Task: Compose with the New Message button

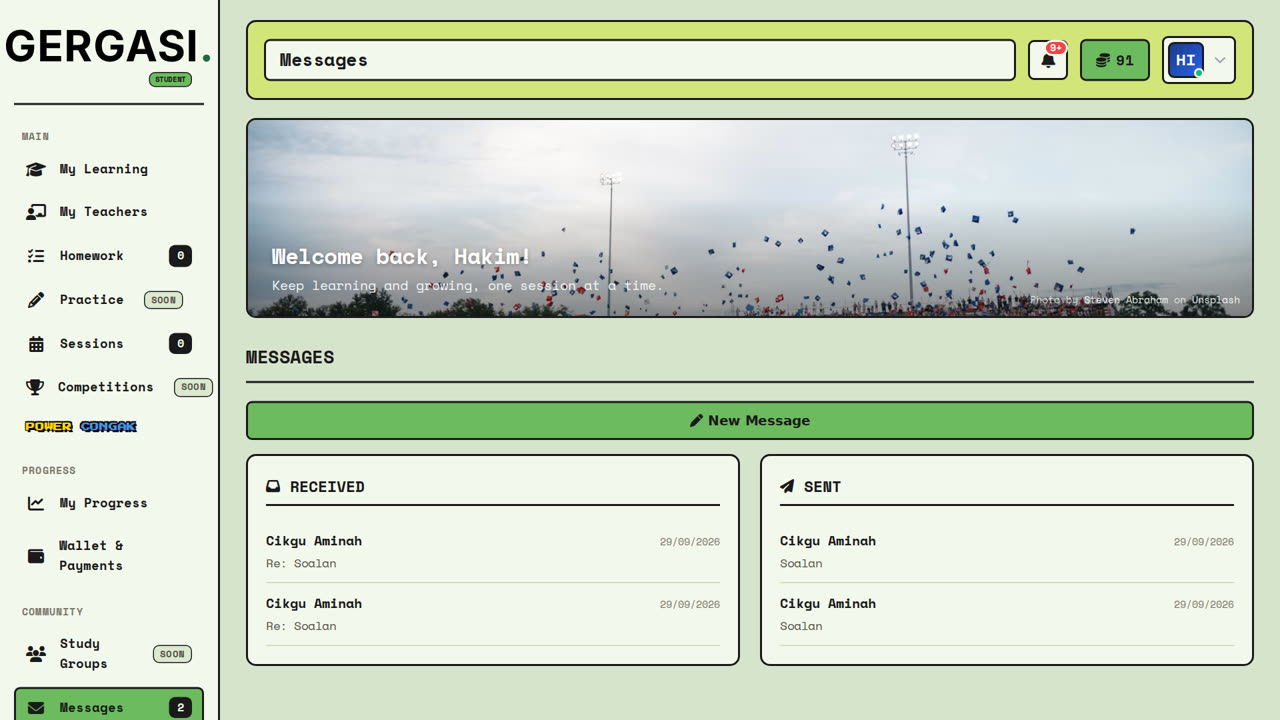Action: 750,420
